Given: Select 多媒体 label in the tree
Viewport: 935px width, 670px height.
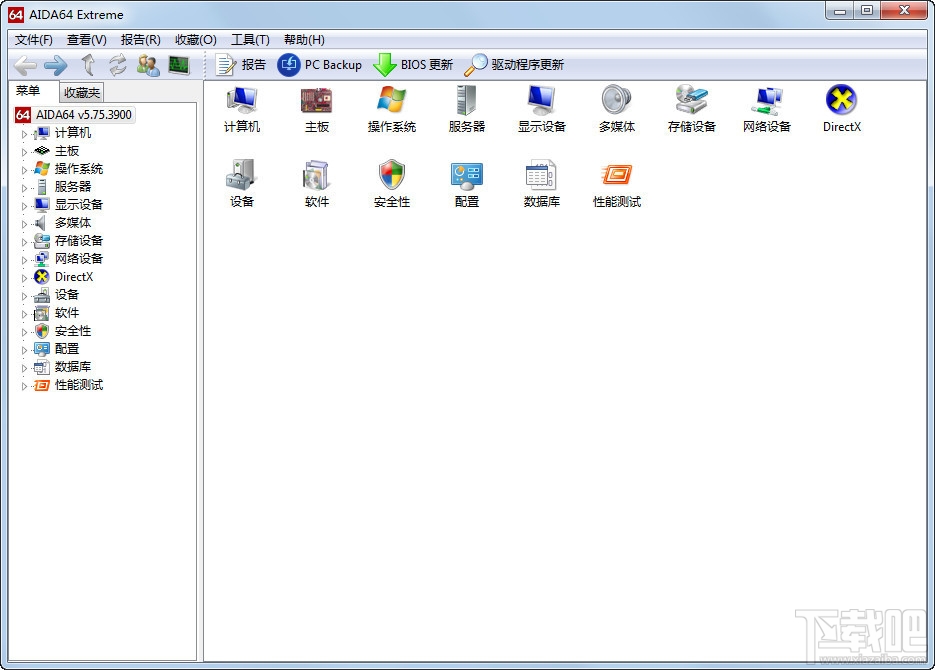Looking at the screenshot, I should pyautogui.click(x=73, y=222).
